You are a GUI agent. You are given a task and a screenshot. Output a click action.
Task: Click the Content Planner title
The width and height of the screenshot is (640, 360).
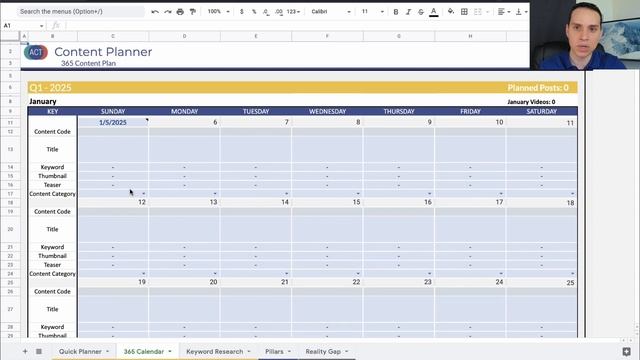coord(103,52)
